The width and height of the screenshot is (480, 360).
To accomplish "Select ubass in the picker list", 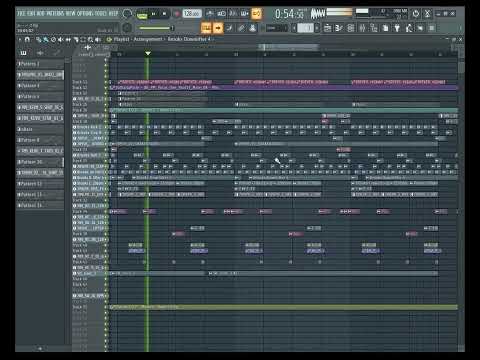I will pos(40,129).
